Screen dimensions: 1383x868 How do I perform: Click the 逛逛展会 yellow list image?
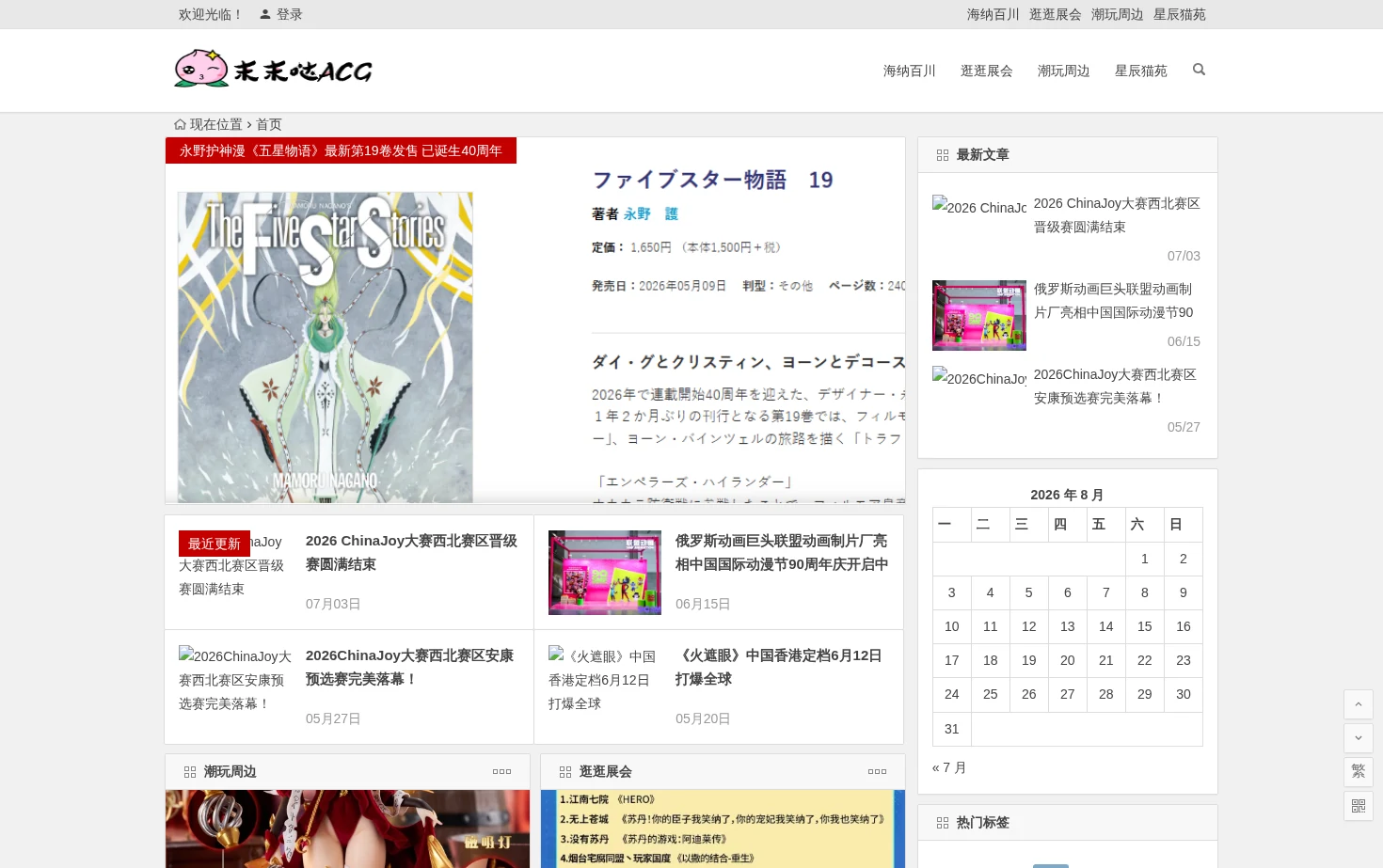[x=723, y=829]
